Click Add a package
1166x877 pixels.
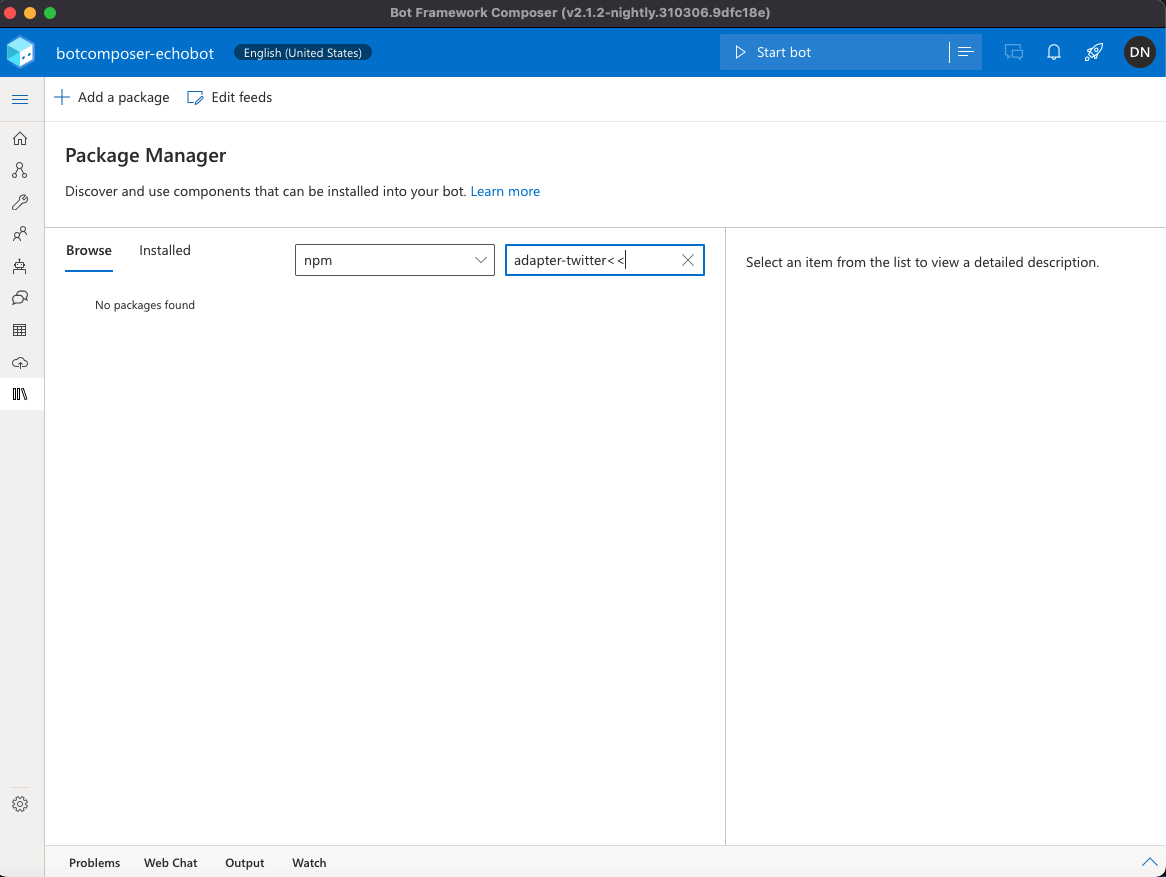(112, 97)
